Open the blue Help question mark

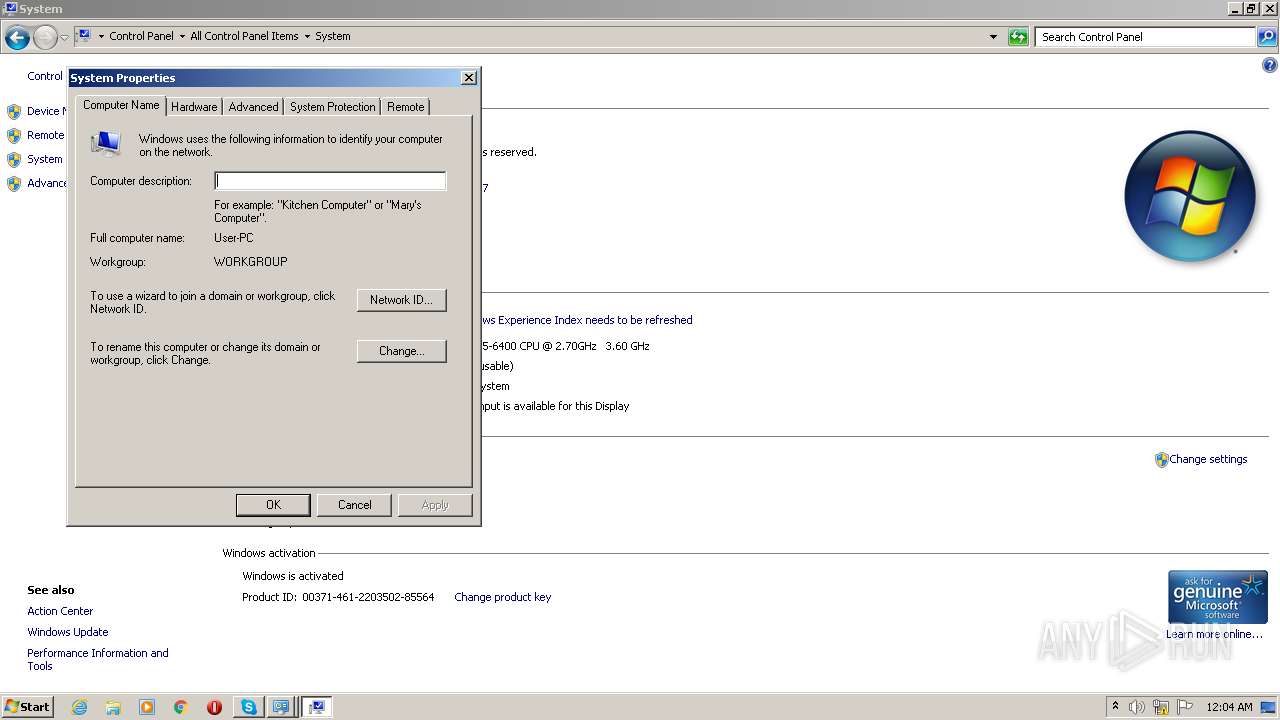(x=1270, y=66)
